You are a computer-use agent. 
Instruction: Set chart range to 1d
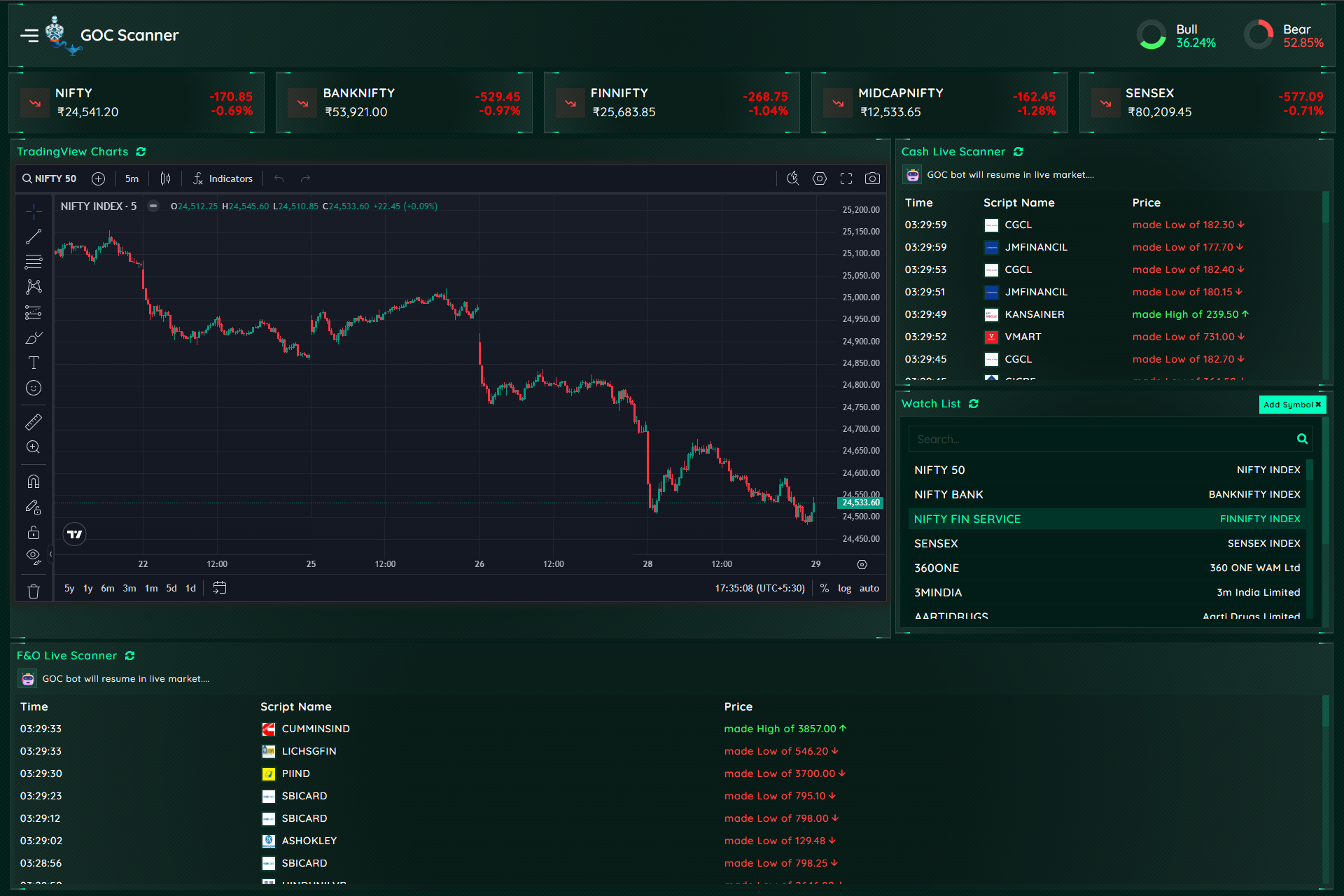(x=190, y=589)
